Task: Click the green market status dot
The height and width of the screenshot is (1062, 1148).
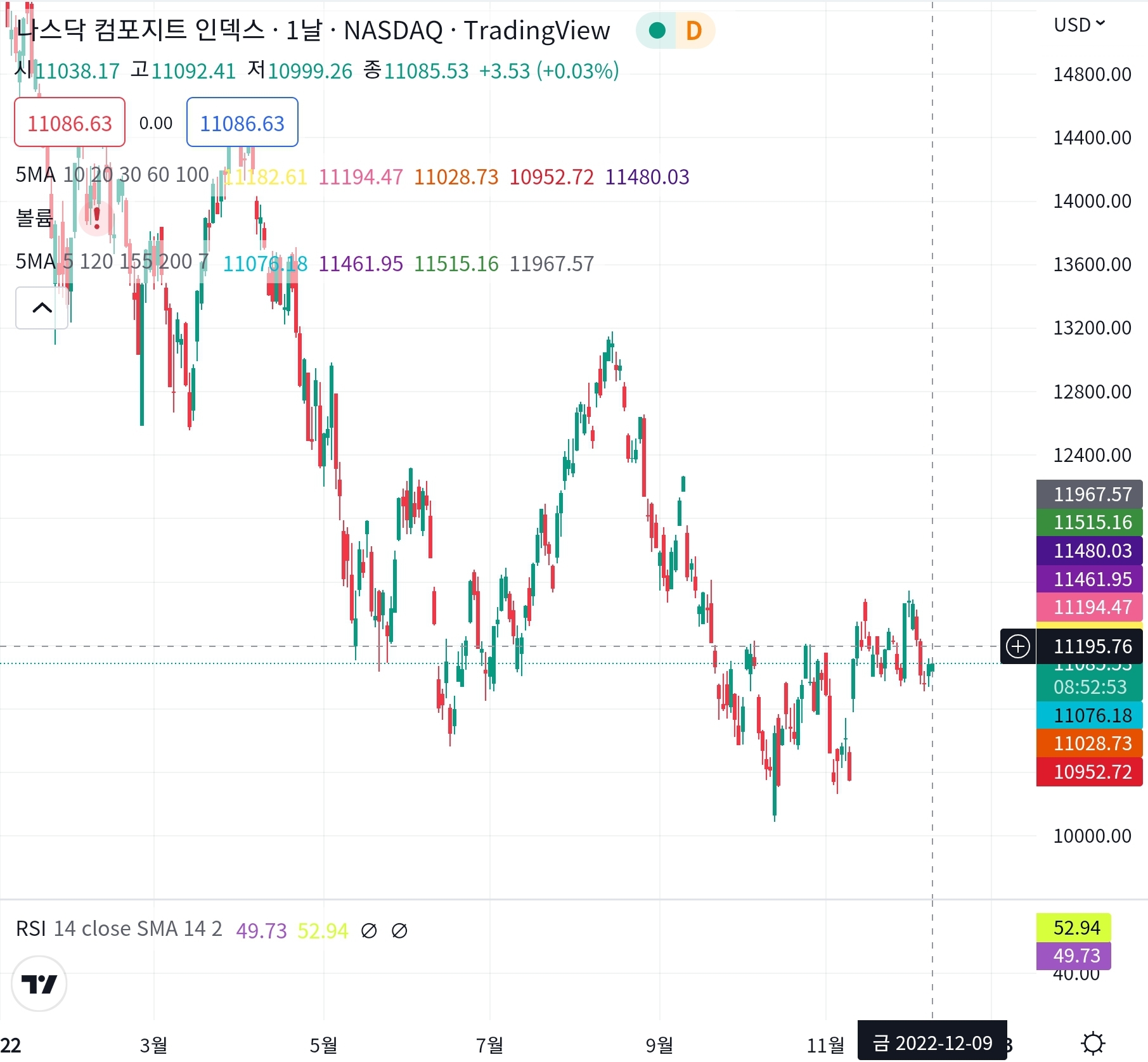Action: (657, 30)
